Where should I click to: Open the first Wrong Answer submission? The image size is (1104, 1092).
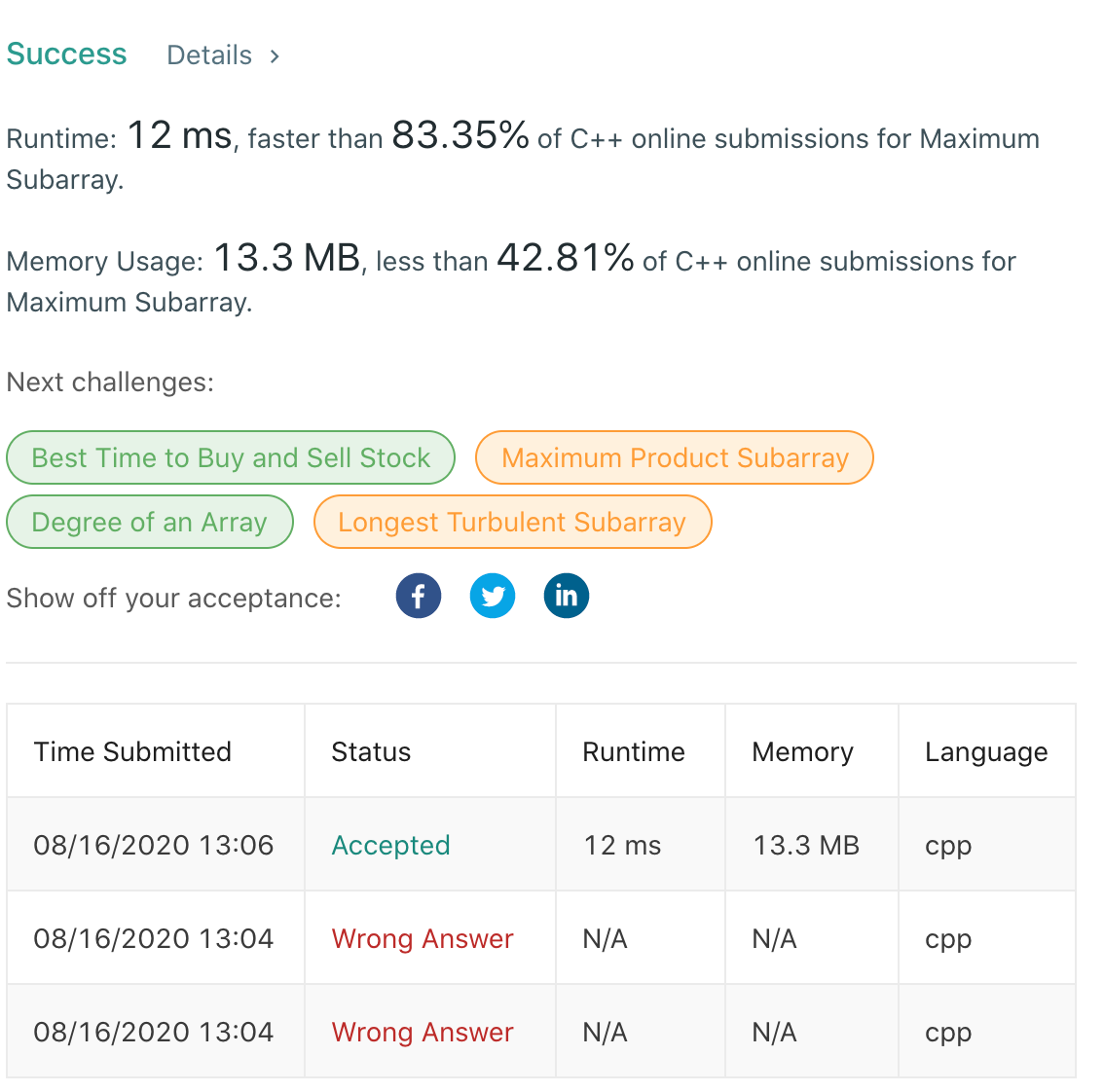click(423, 938)
